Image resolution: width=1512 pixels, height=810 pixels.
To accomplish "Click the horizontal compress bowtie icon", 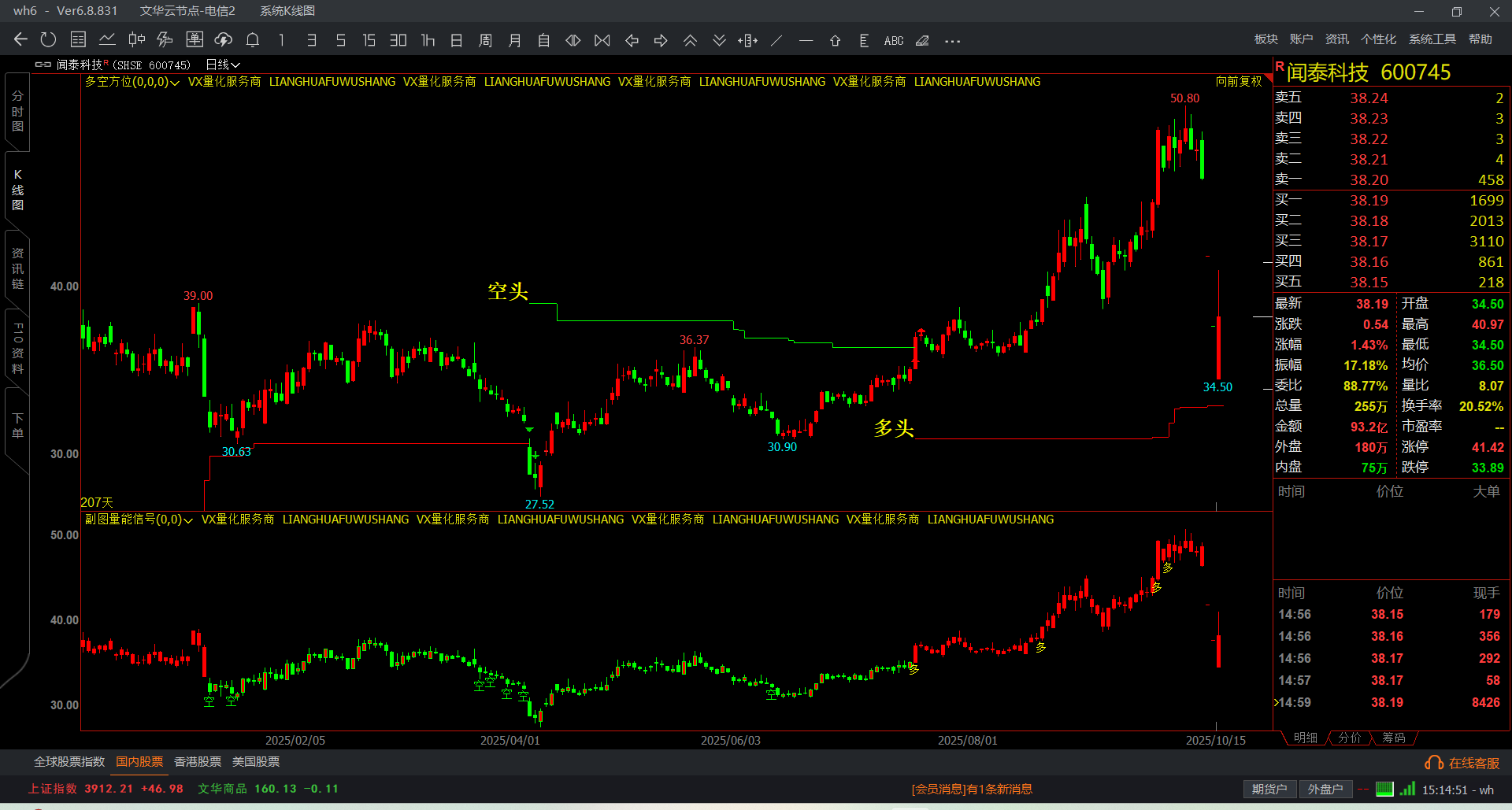I will click(x=602, y=40).
